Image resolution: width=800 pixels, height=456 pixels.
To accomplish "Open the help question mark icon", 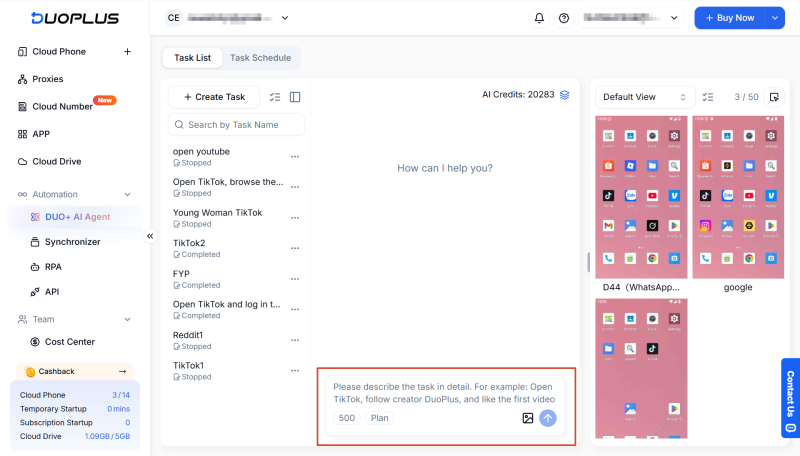I will tap(564, 18).
